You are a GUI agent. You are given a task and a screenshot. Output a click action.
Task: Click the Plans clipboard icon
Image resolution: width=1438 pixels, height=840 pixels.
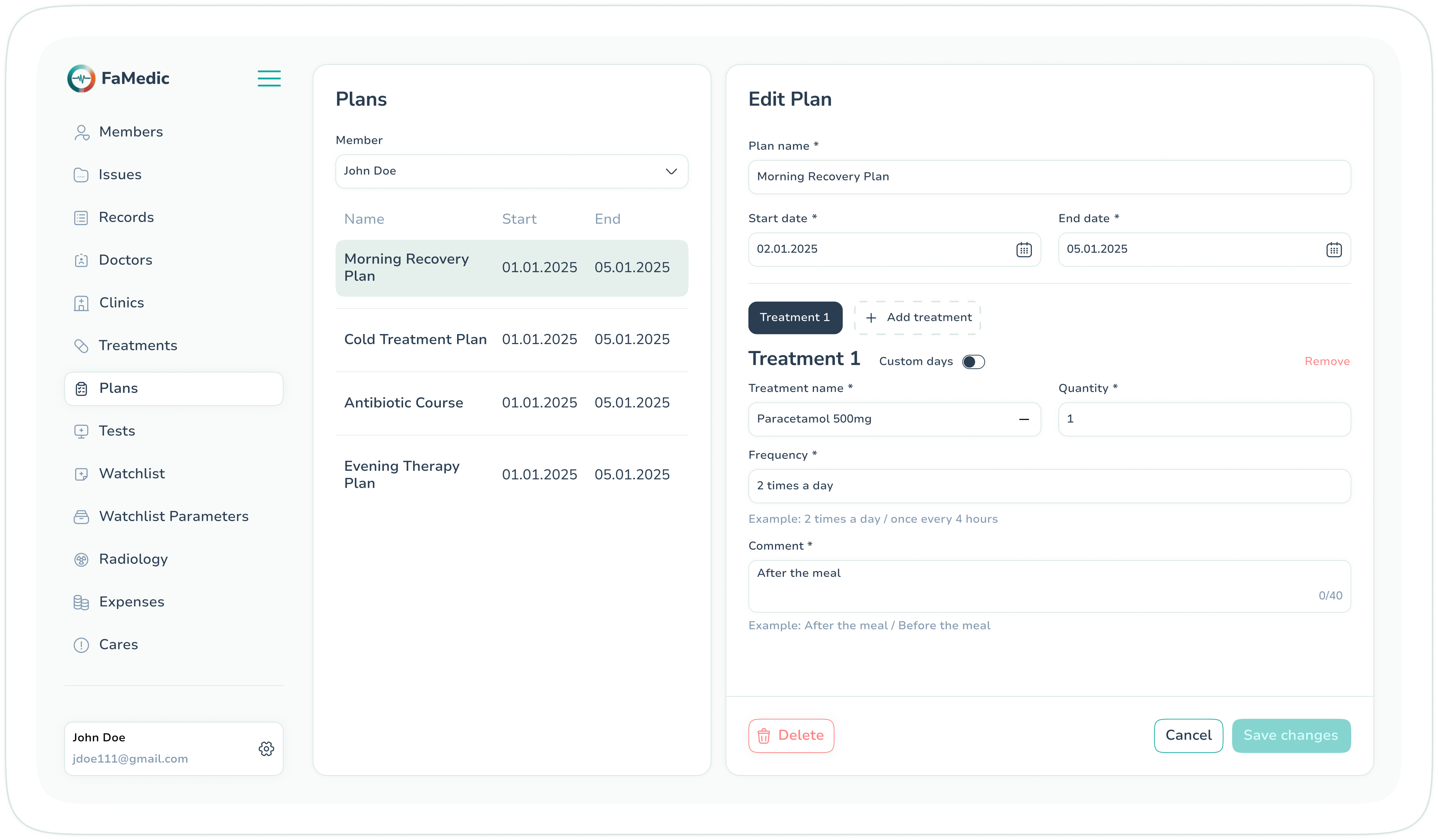(81, 389)
